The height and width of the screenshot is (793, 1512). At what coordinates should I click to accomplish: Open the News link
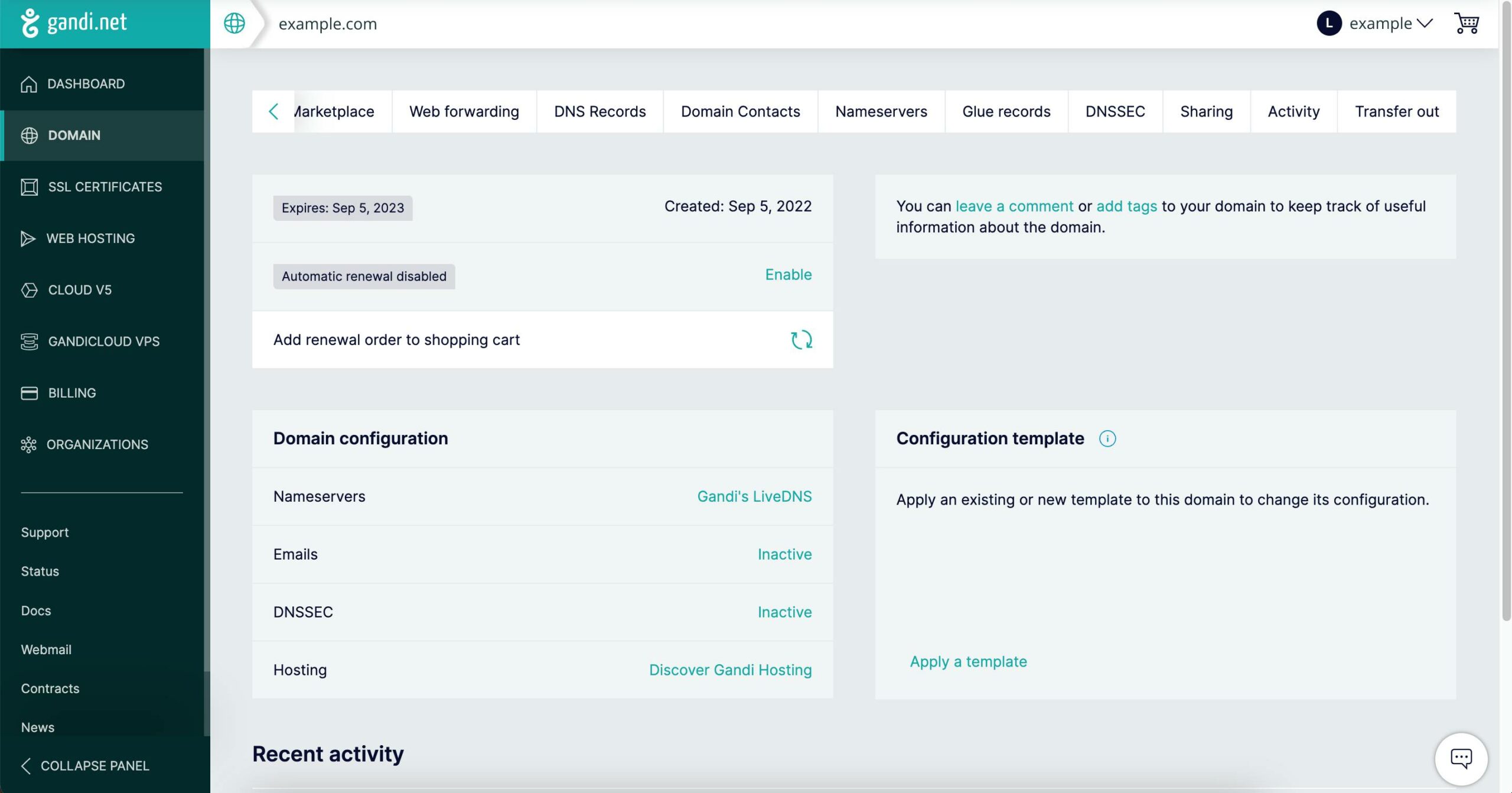38,727
